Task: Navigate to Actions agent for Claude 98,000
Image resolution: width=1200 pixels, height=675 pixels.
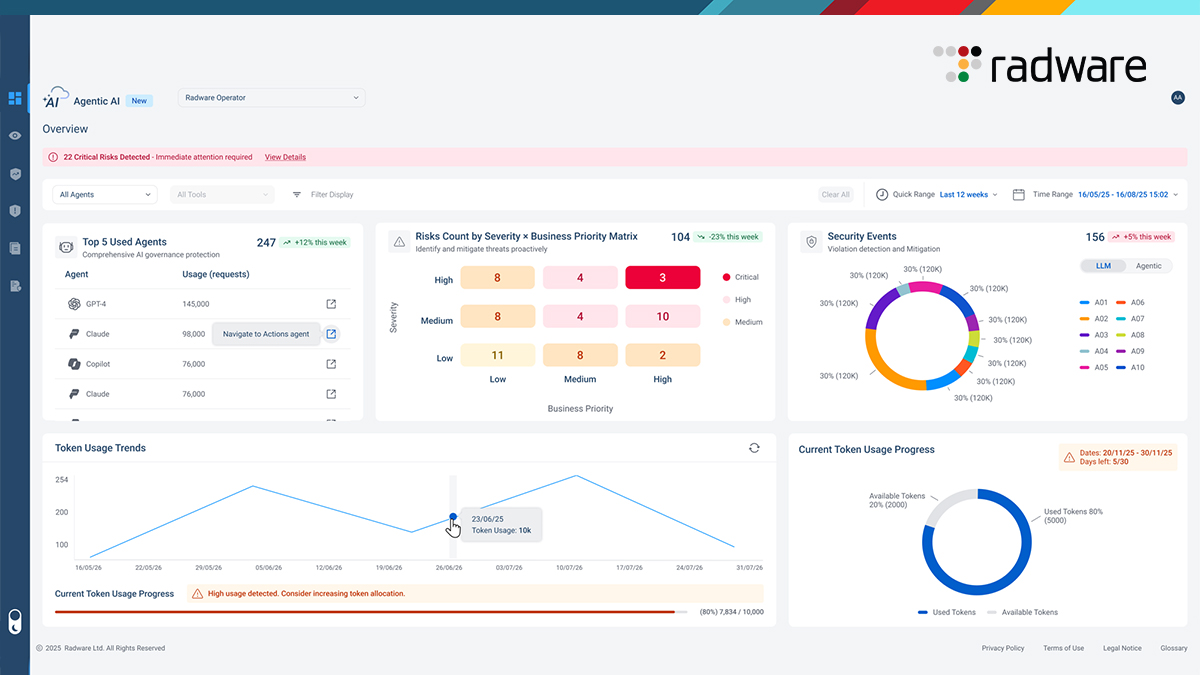Action: (x=331, y=334)
